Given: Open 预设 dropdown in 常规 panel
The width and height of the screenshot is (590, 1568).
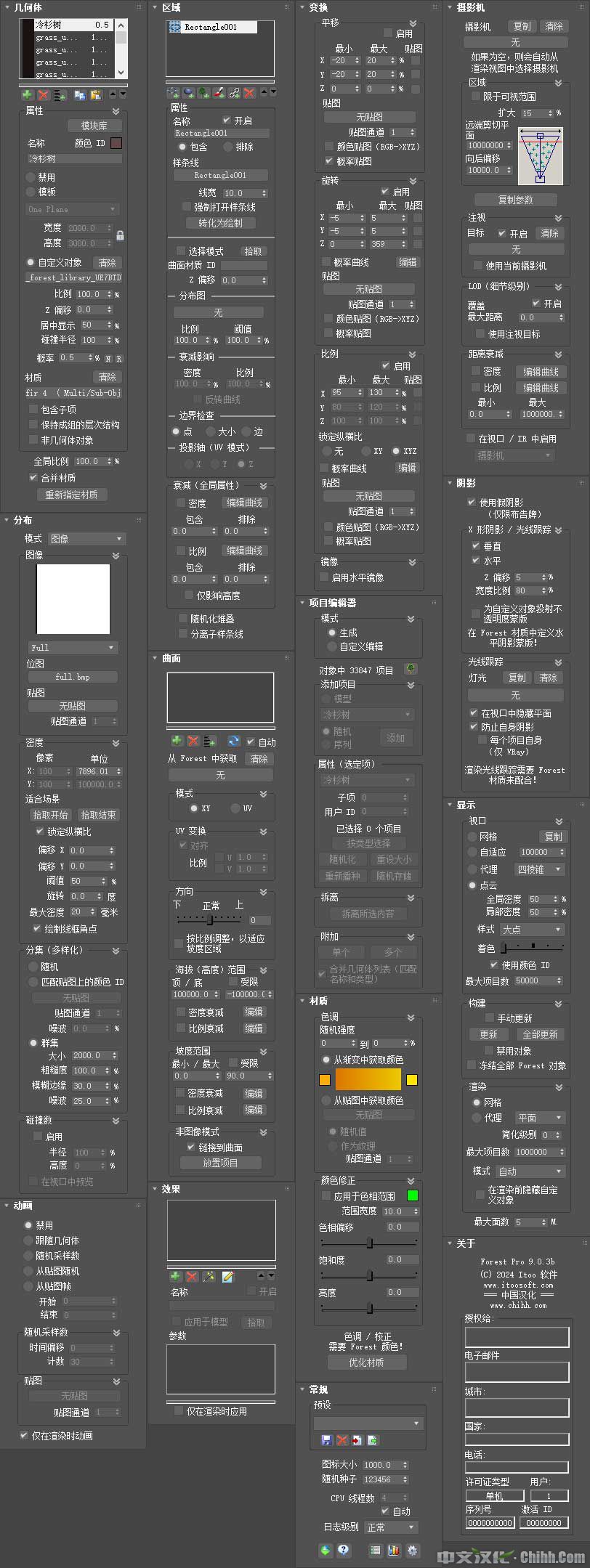Looking at the screenshot, I should pos(368,1423).
